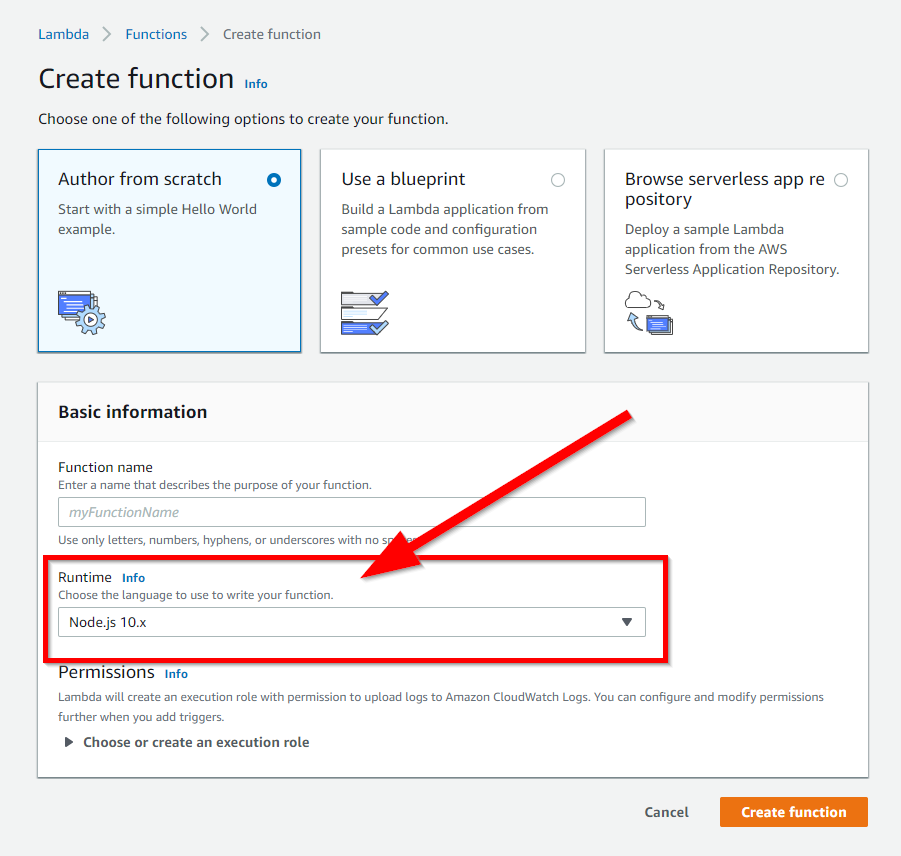Select the Author from scratch radio button
Screen dimensions: 901x856
coord(274,180)
